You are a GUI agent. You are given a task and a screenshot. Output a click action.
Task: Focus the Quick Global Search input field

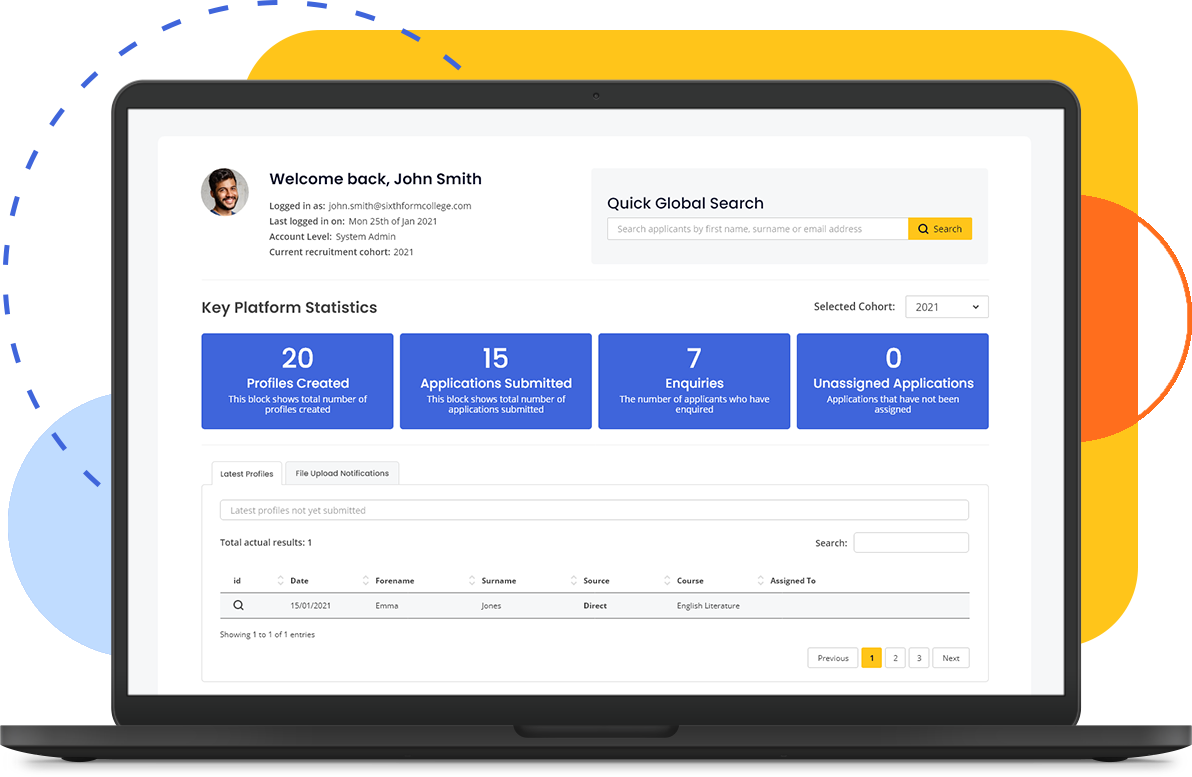pyautogui.click(x=757, y=229)
